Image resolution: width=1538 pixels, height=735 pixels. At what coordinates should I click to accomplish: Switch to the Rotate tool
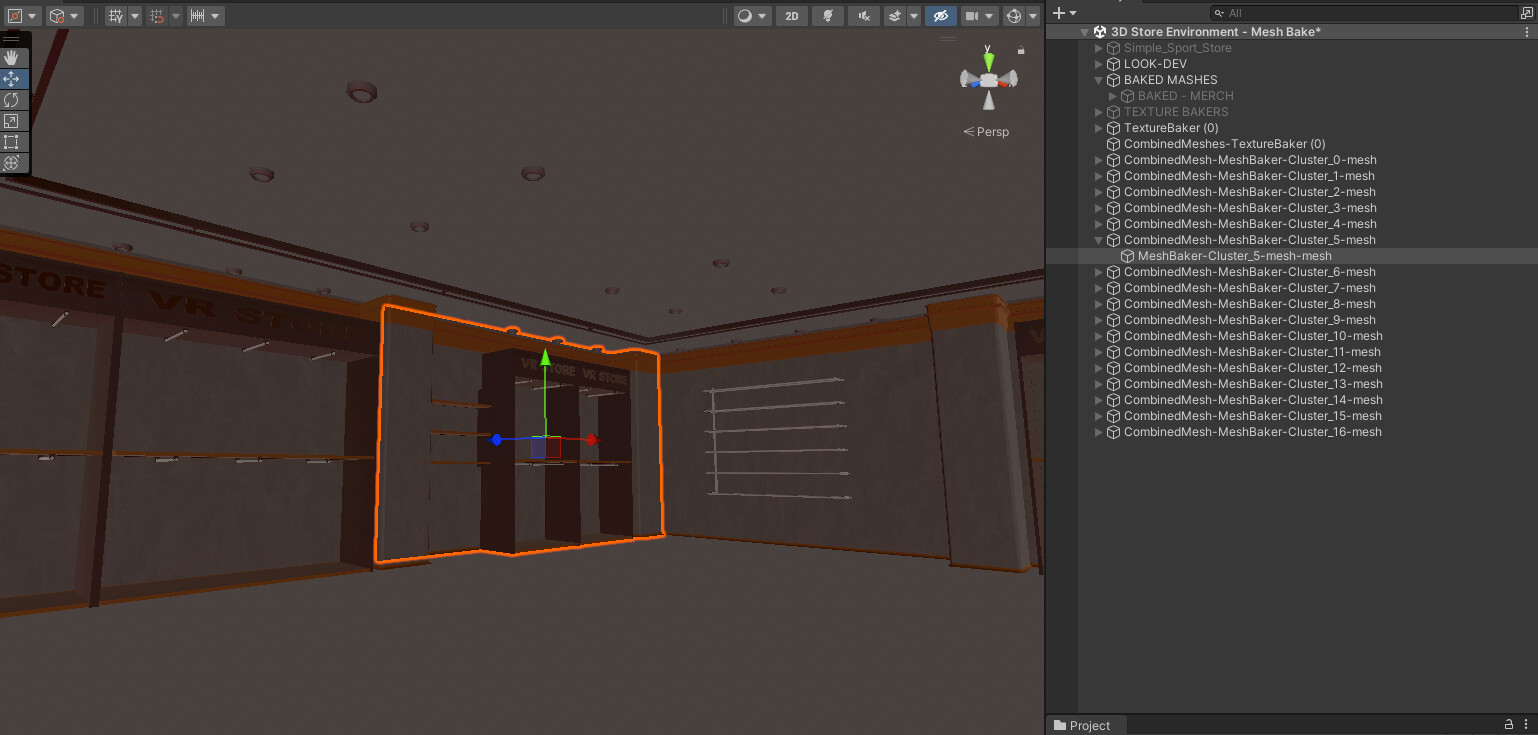[x=13, y=100]
